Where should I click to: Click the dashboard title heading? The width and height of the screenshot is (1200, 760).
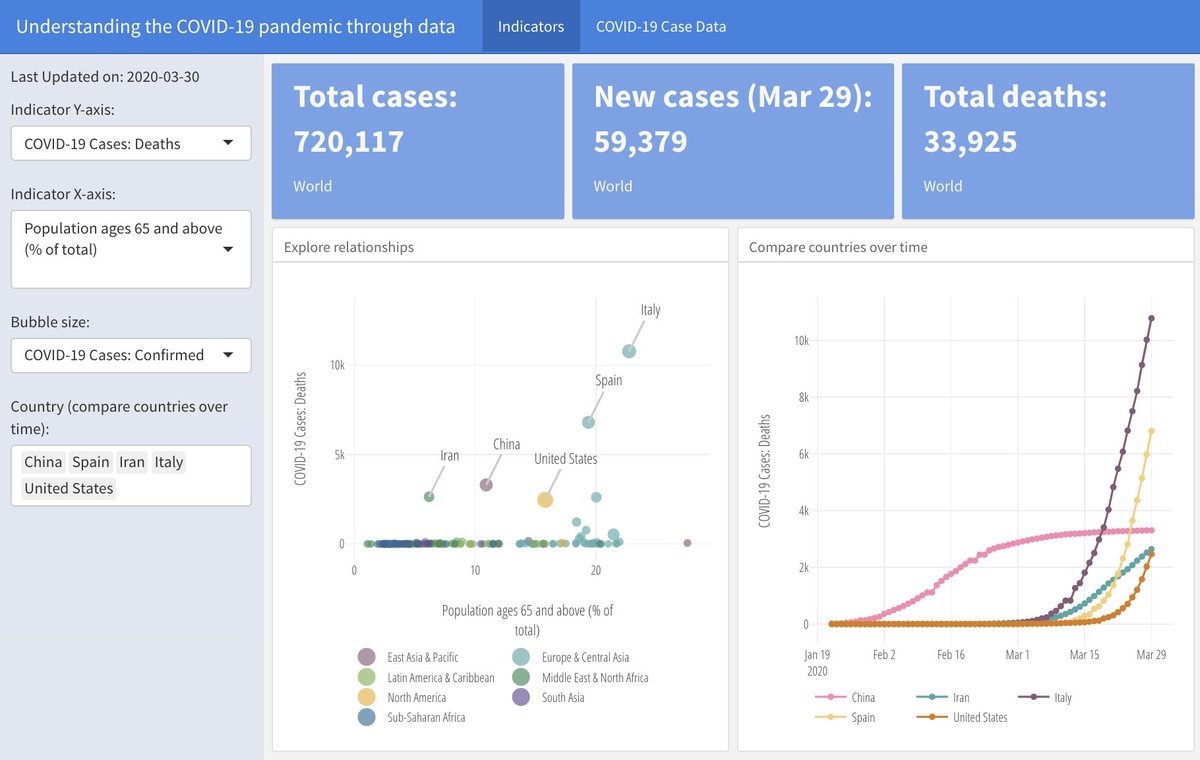(236, 26)
